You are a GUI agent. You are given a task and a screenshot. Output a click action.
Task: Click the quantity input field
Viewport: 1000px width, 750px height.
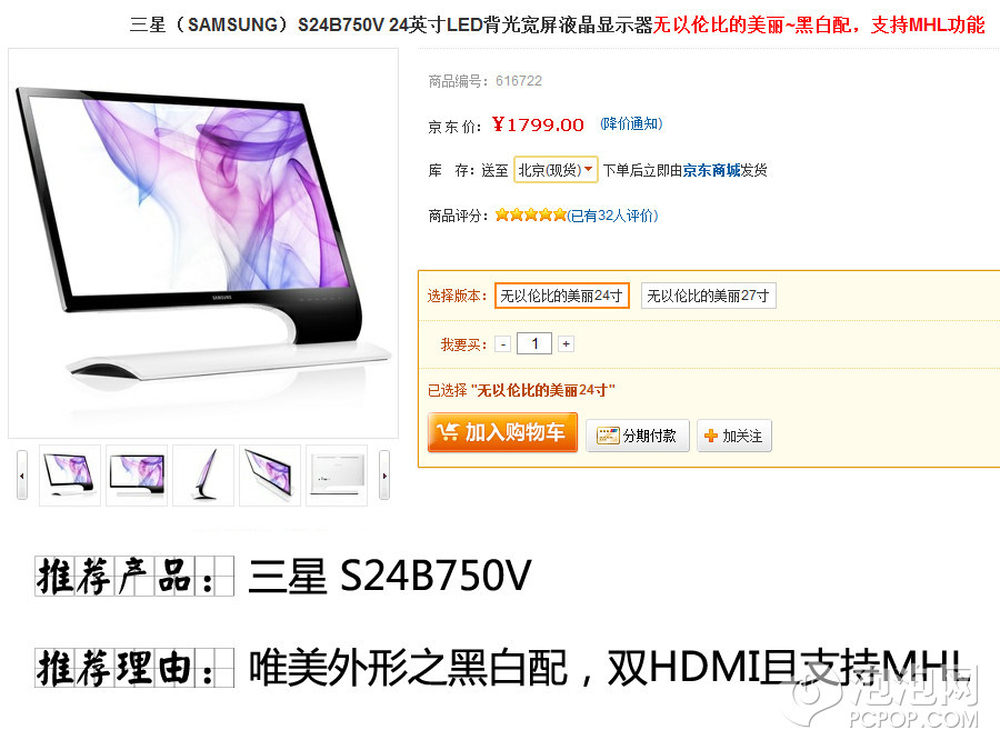pos(534,344)
